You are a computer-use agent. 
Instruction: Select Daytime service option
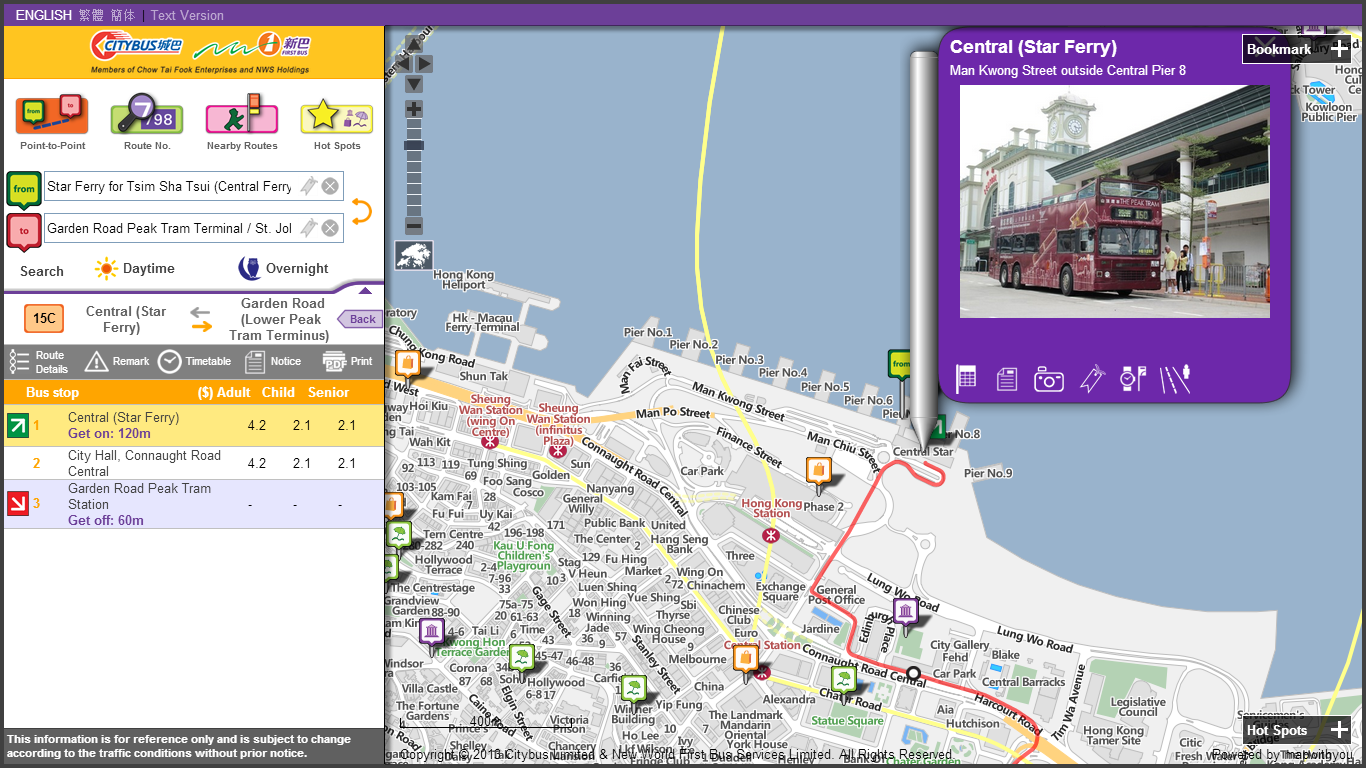[135, 269]
